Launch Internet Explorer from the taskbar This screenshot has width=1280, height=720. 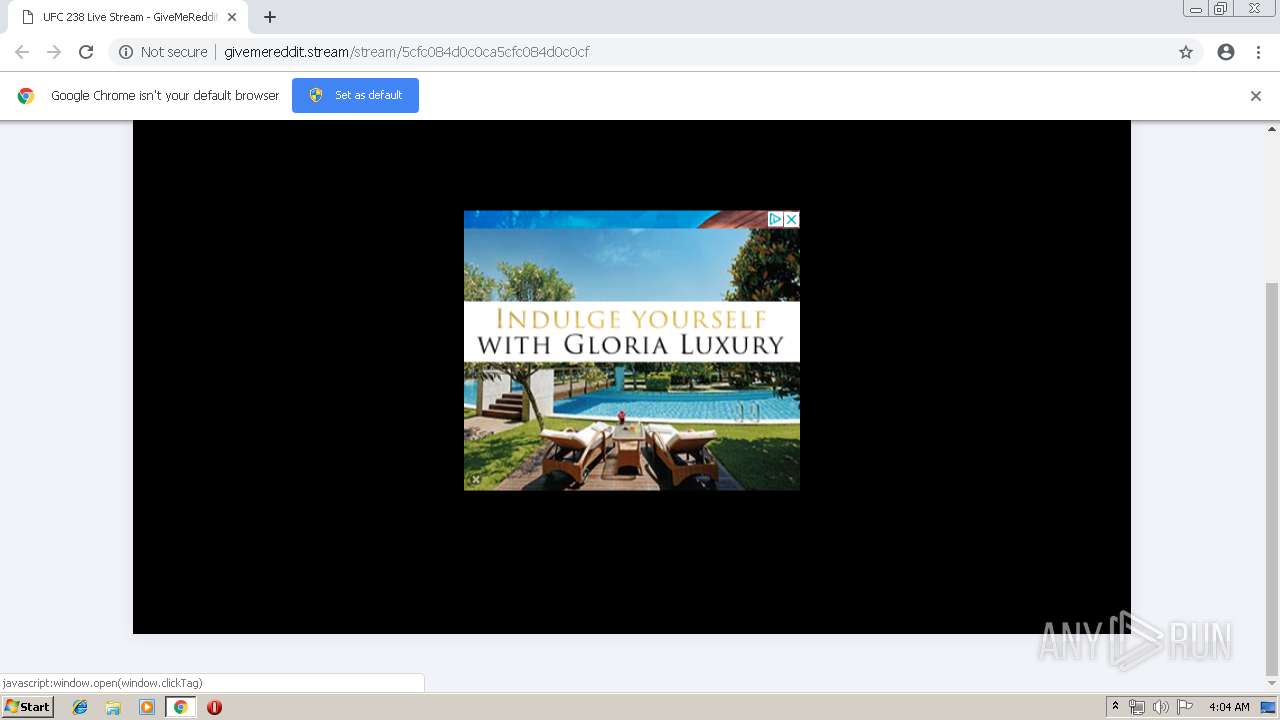80,707
